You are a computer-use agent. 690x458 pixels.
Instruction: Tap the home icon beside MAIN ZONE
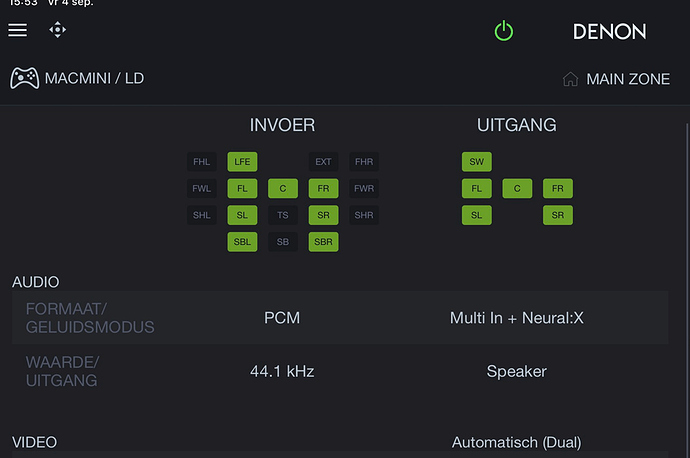pyautogui.click(x=570, y=79)
